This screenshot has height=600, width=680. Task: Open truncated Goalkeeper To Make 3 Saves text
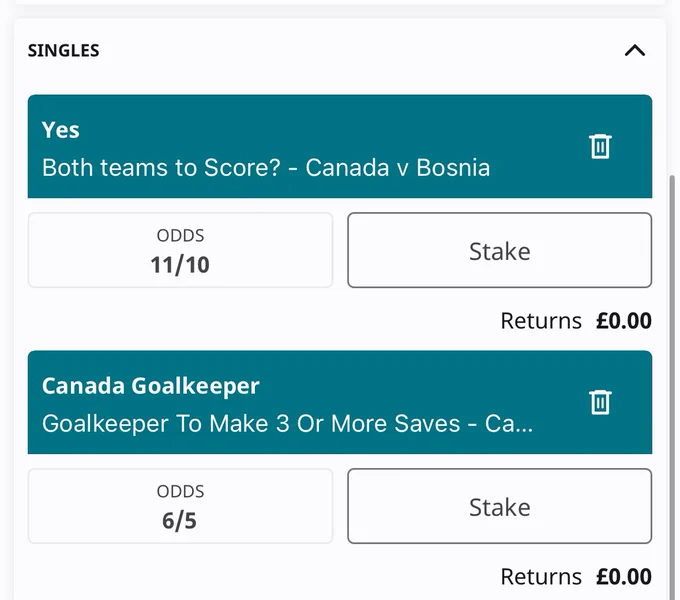click(x=287, y=424)
